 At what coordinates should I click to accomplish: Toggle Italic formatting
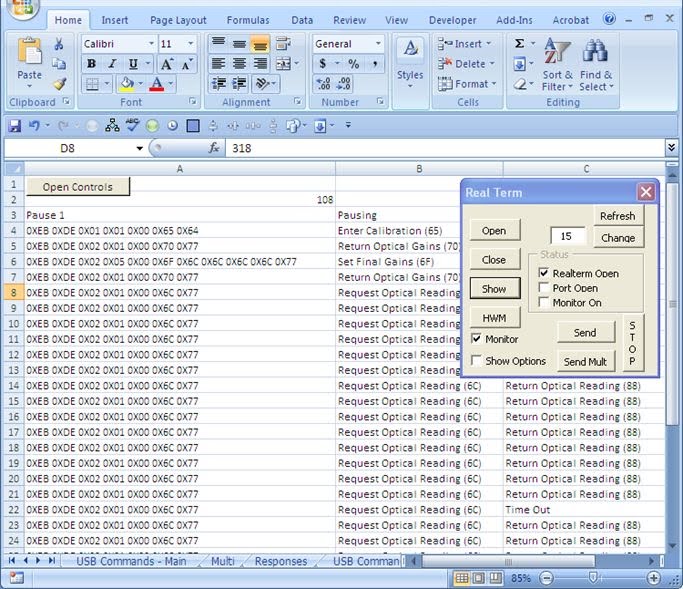[112, 64]
